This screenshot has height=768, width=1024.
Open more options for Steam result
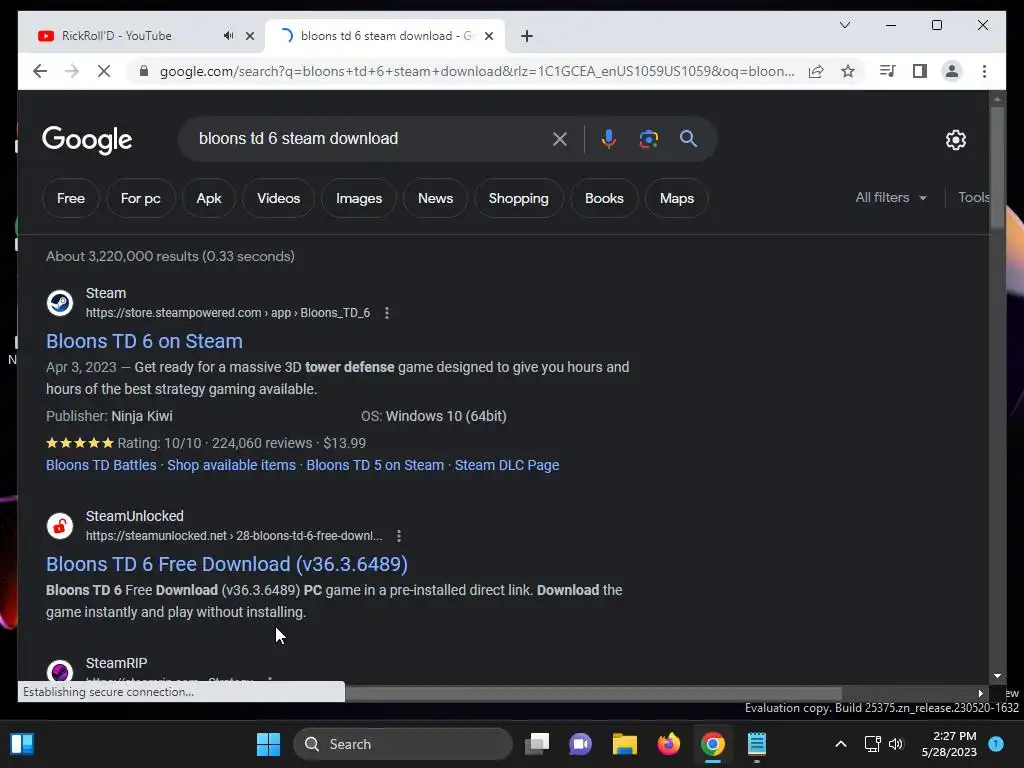[x=387, y=313]
